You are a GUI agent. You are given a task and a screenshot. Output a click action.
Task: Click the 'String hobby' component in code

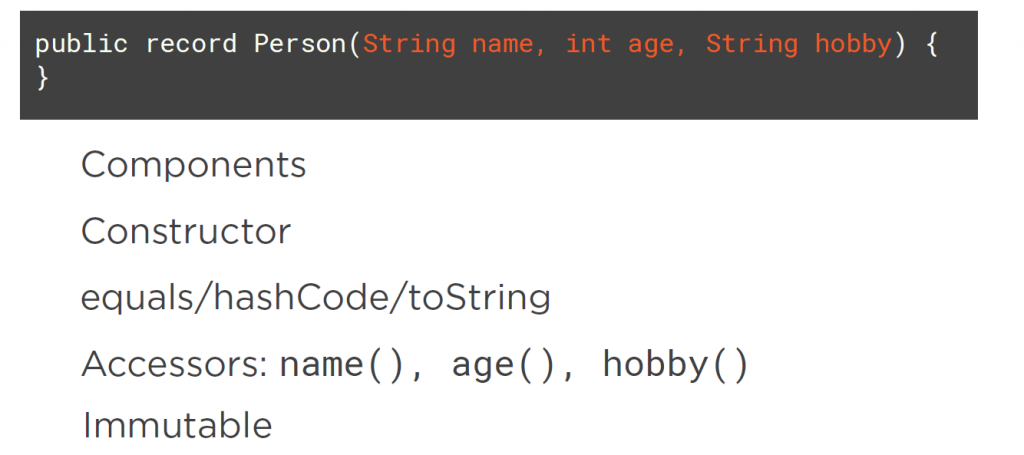[x=799, y=44]
